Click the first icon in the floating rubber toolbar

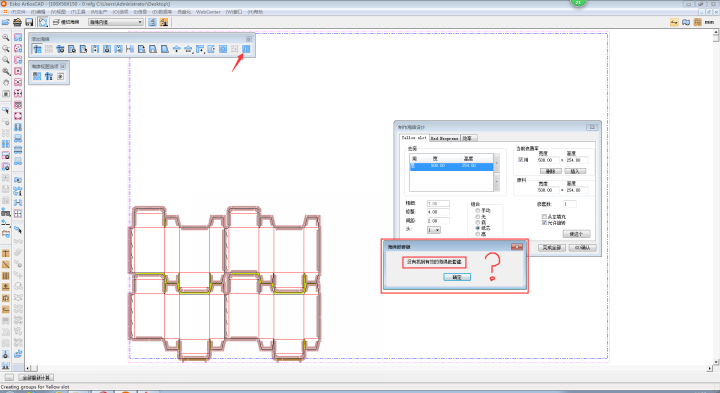pyautogui.click(x=37, y=49)
